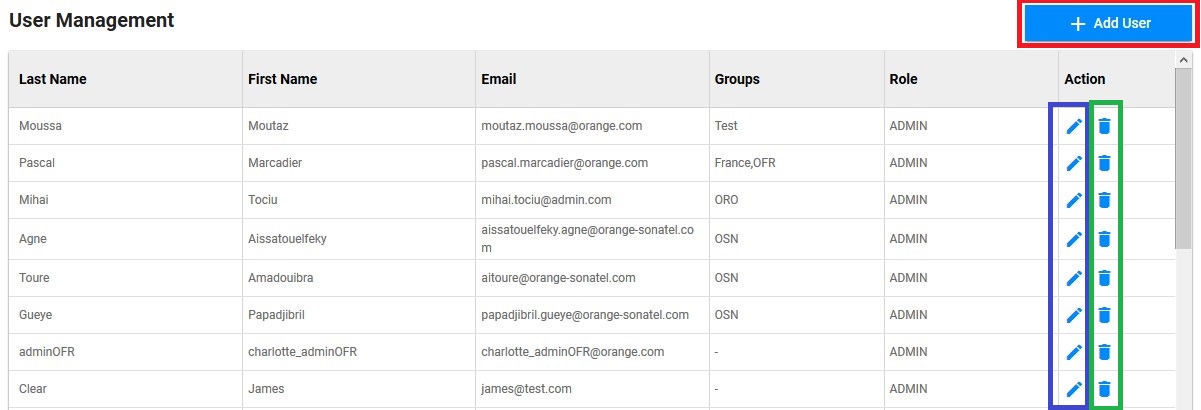This screenshot has height=410, width=1201.
Task: Edit user Toure Amadouibra
Action: click(1074, 278)
